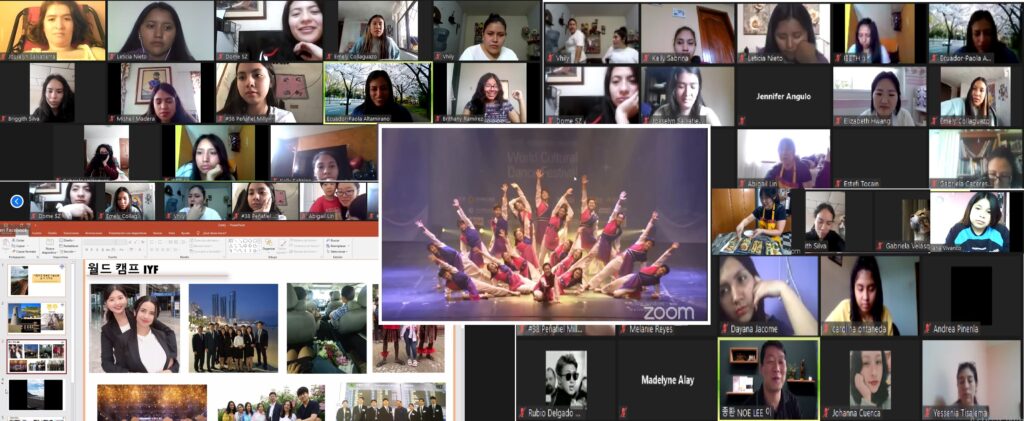This screenshot has height=421, width=1024.
Task: Click muted mic icon beside Johanna Cuenca
Action: (x=826, y=413)
